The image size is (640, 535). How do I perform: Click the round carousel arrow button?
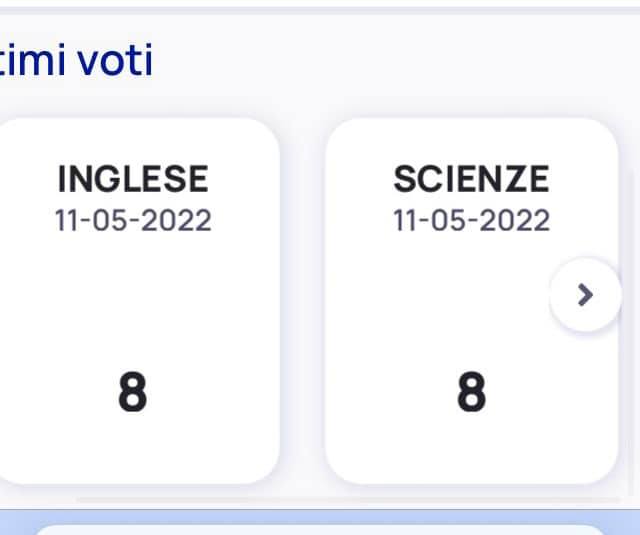pyautogui.click(x=585, y=295)
